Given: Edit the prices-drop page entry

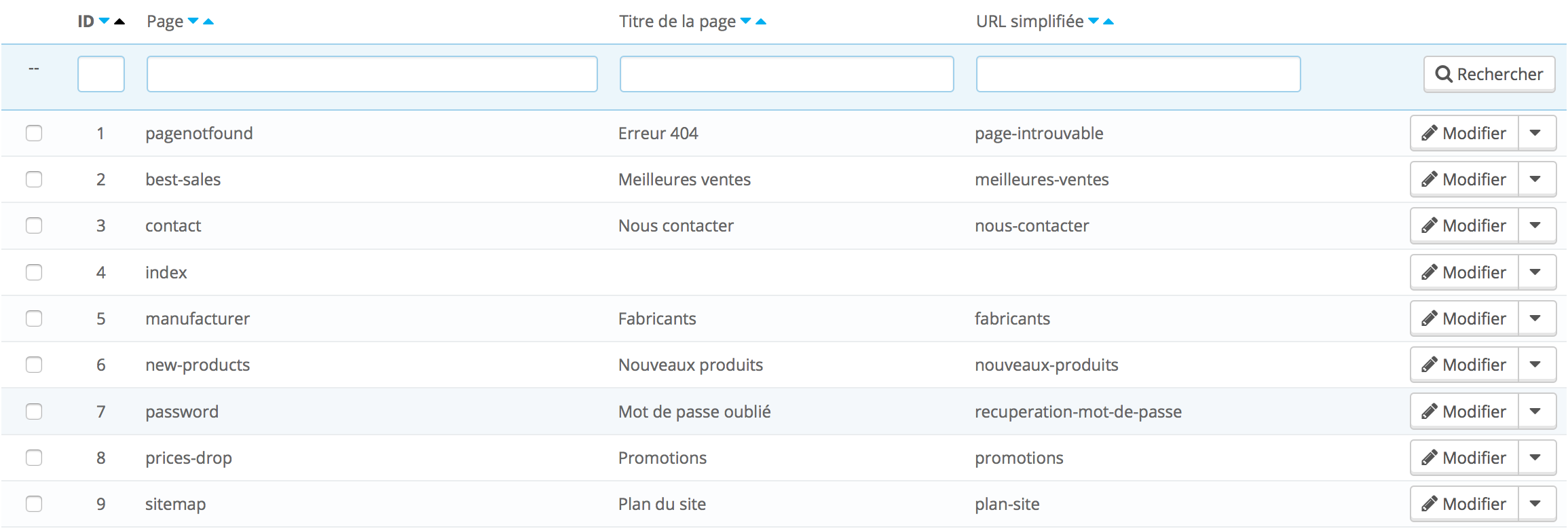Looking at the screenshot, I should 1464,458.
